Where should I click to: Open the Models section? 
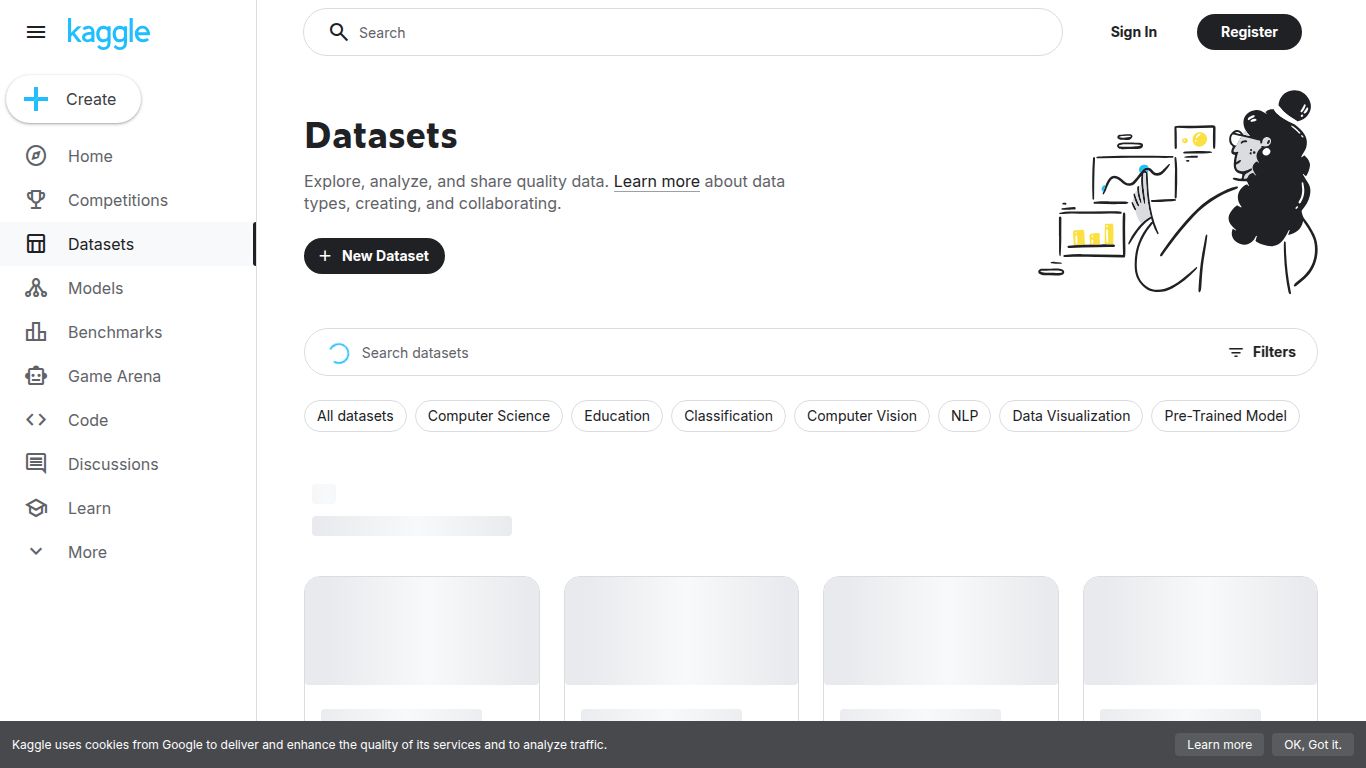[35, 288]
